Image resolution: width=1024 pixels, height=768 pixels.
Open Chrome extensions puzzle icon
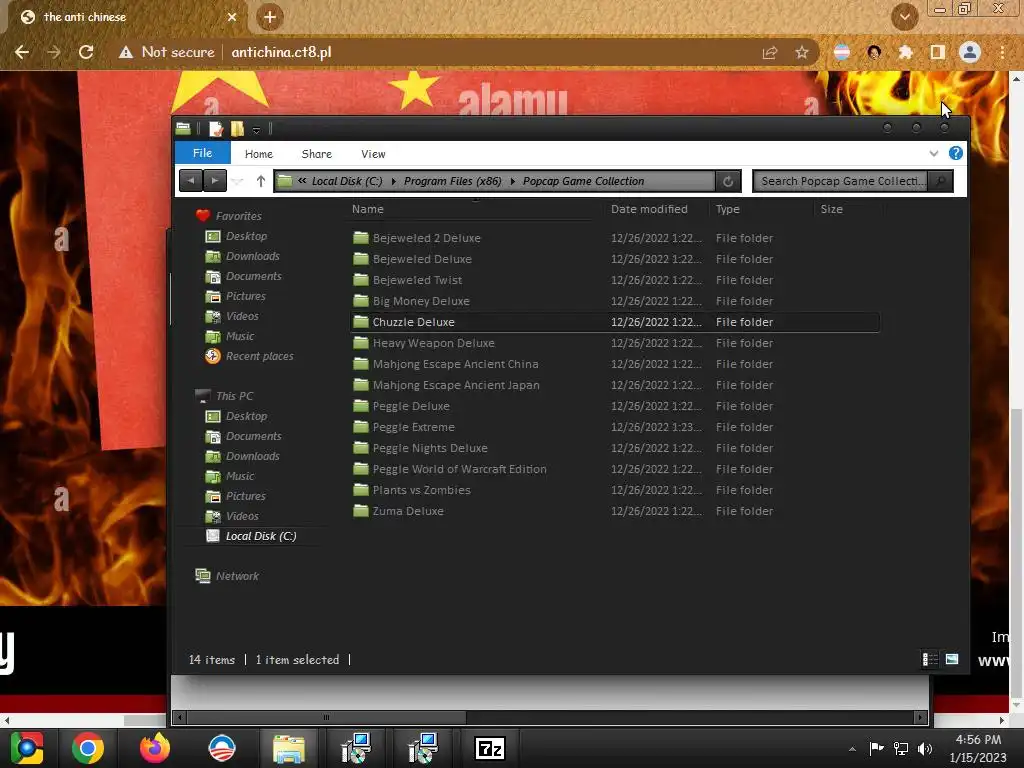tap(905, 52)
